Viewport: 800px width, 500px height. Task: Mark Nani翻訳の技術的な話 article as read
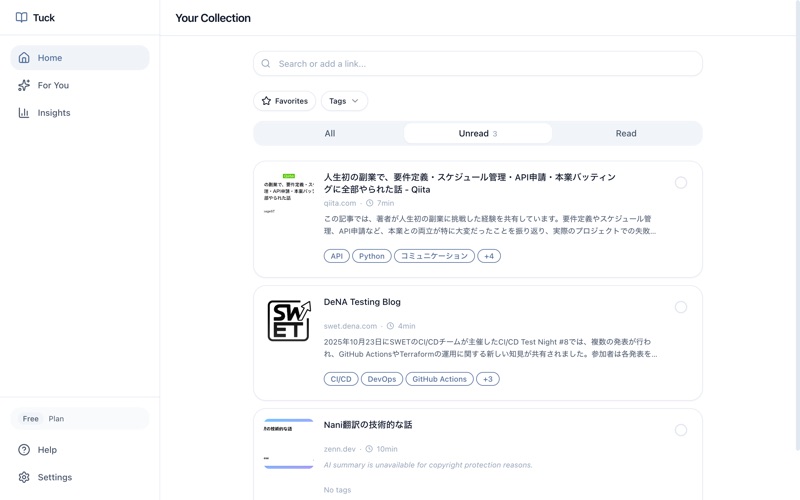point(681,430)
